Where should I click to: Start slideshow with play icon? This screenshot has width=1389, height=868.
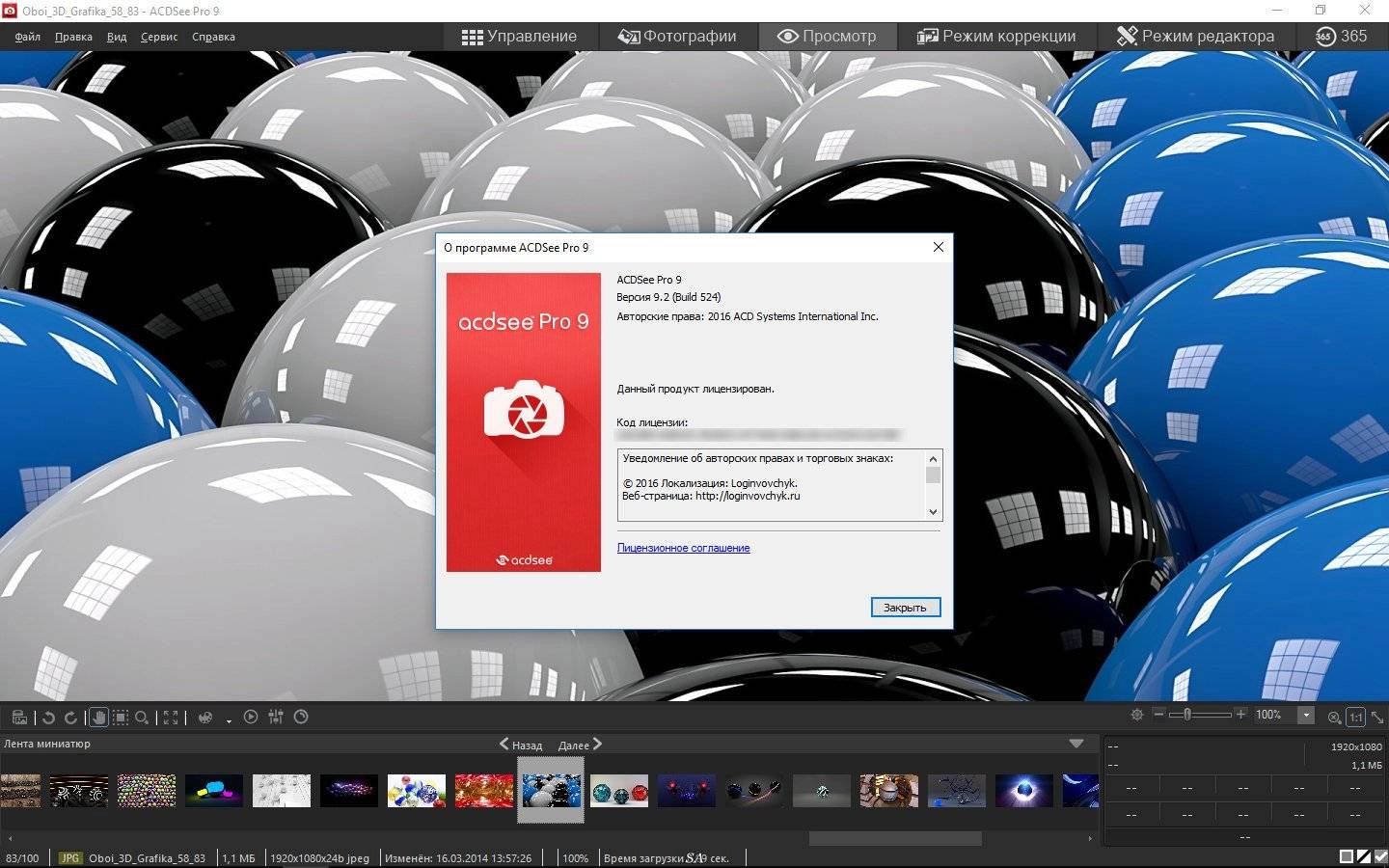pyautogui.click(x=251, y=717)
